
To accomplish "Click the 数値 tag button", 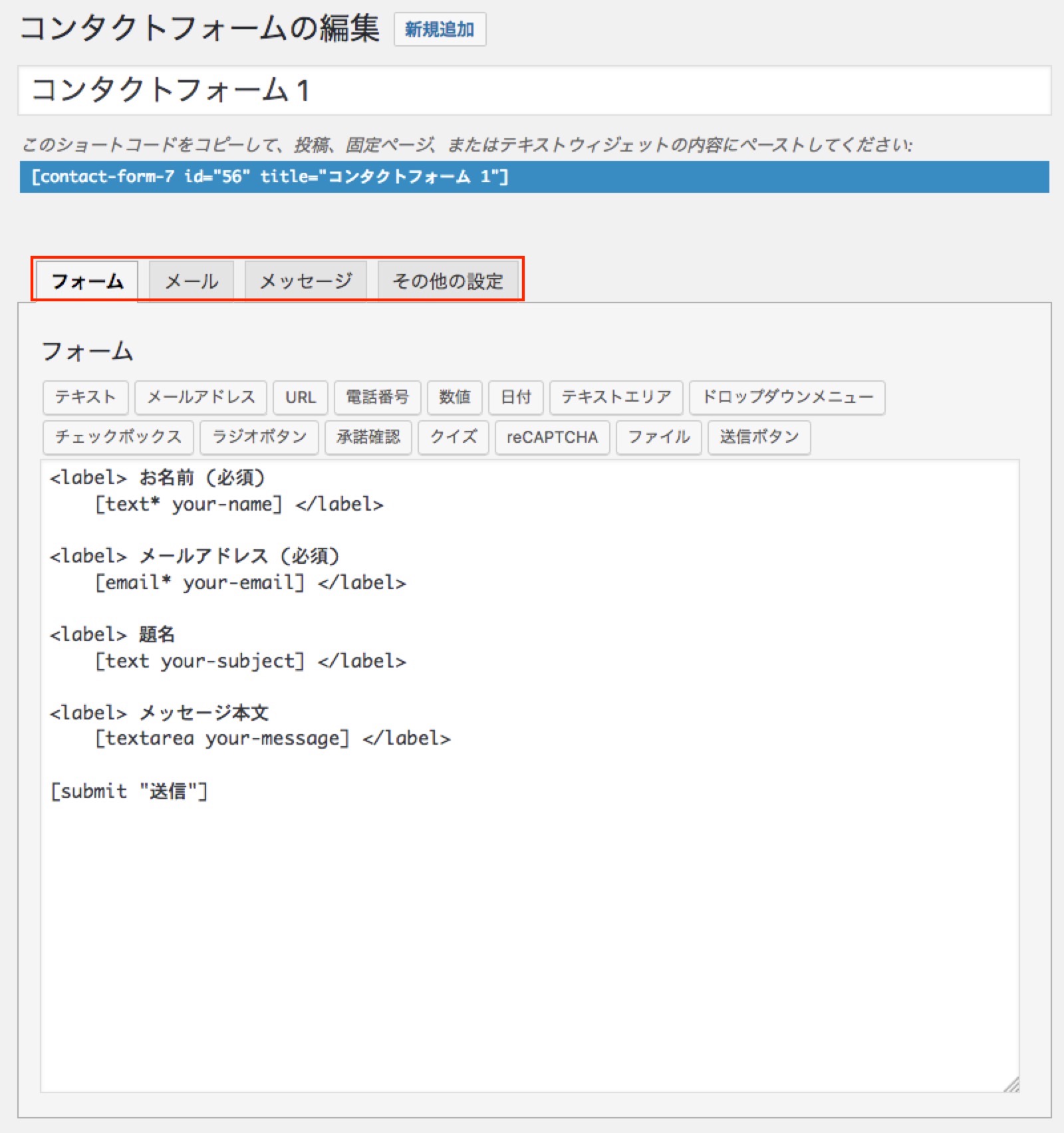I will click(455, 398).
